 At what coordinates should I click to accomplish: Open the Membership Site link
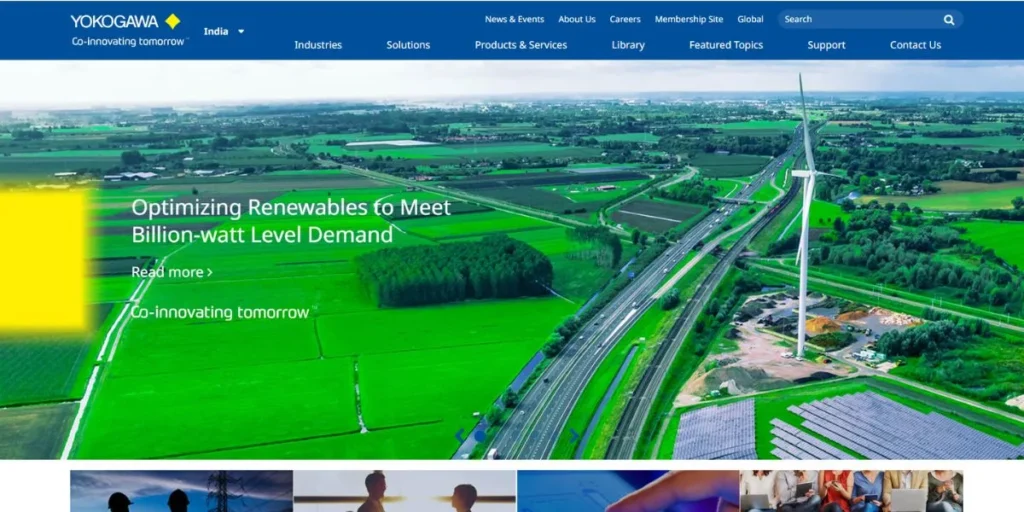click(689, 19)
